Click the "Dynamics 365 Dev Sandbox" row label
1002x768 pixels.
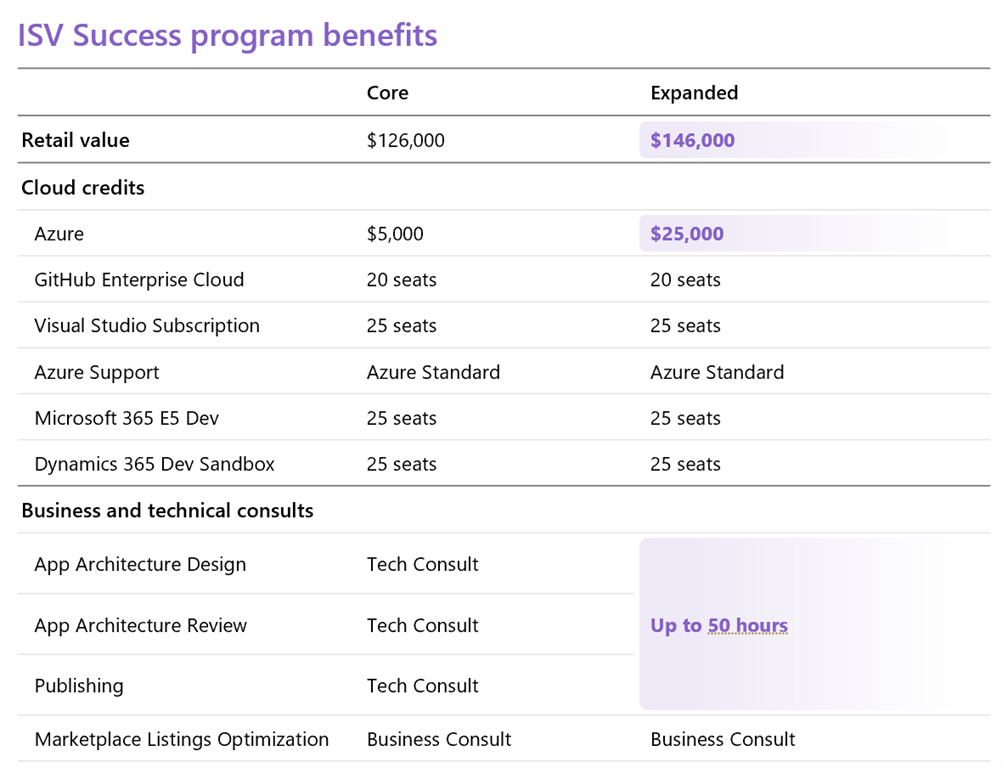[155, 464]
